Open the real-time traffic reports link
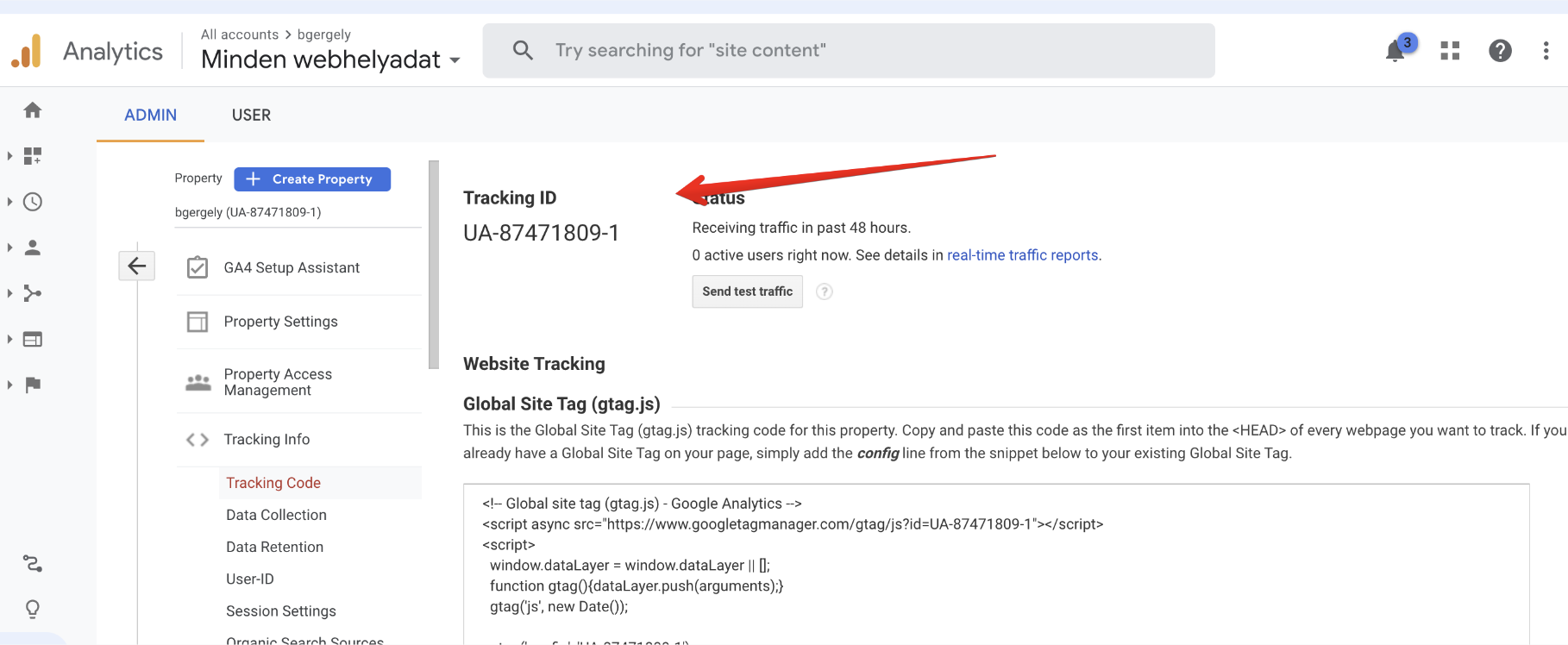1568x645 pixels. tap(1022, 255)
